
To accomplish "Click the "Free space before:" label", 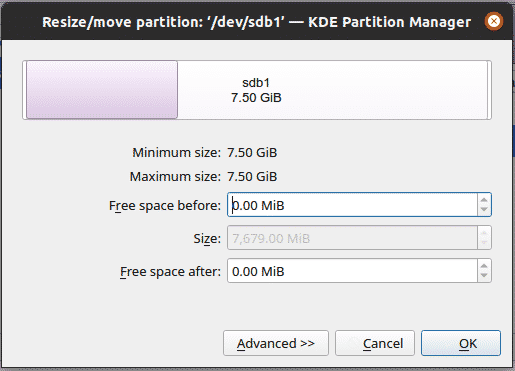I will (165, 205).
